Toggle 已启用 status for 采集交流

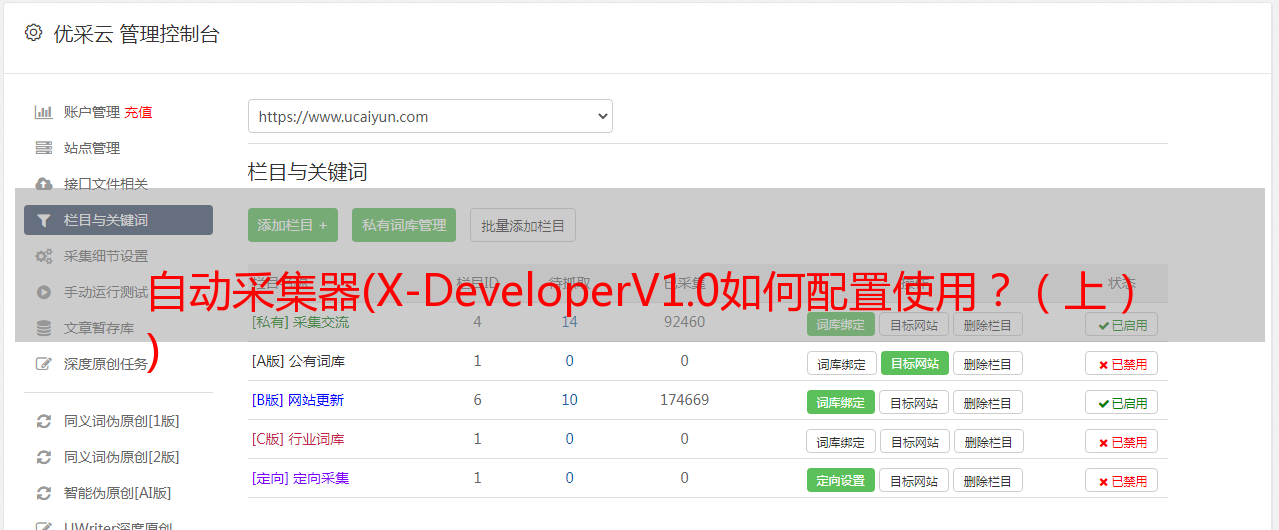pyautogui.click(x=1122, y=324)
